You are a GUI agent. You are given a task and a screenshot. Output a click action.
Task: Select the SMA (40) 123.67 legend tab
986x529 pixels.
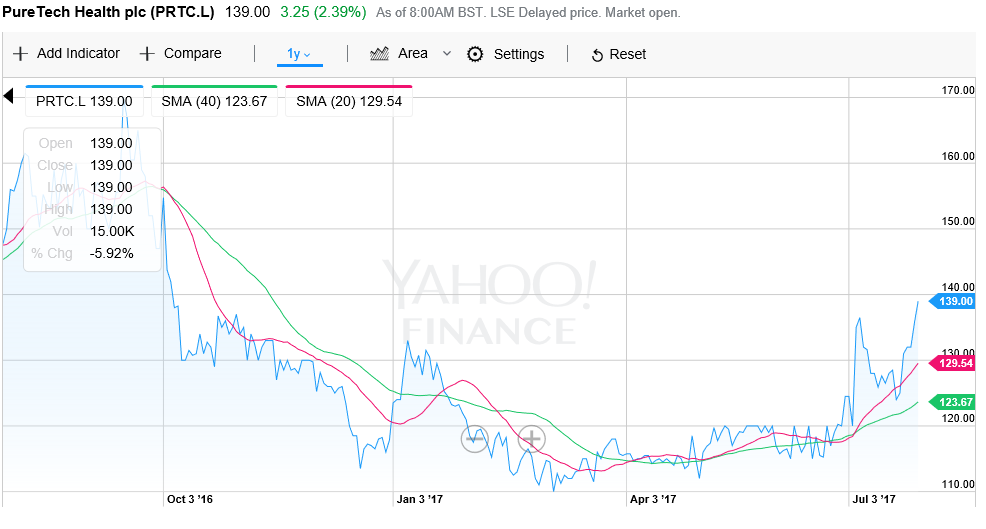(x=214, y=101)
